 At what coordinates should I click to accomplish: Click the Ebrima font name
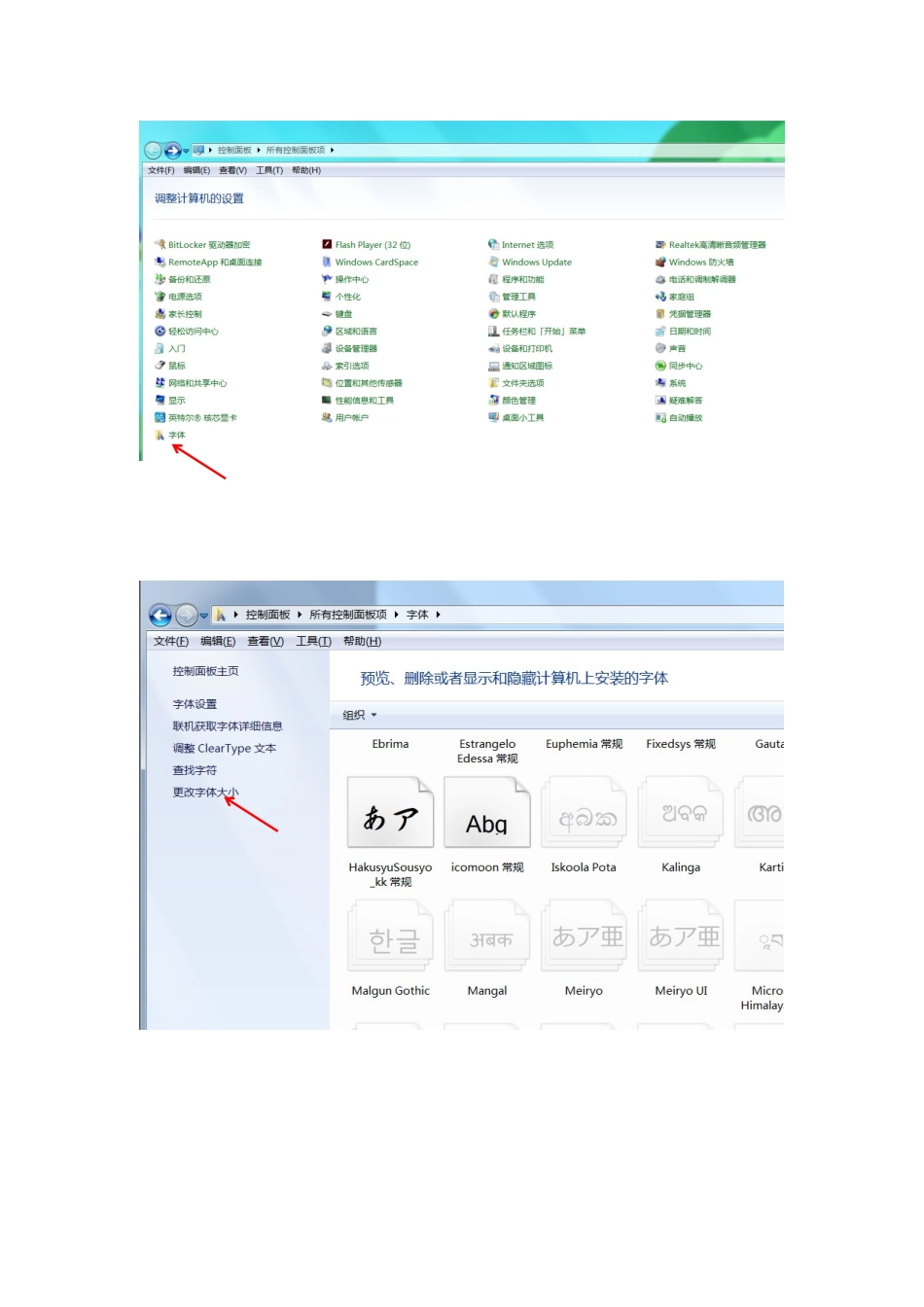tap(390, 745)
